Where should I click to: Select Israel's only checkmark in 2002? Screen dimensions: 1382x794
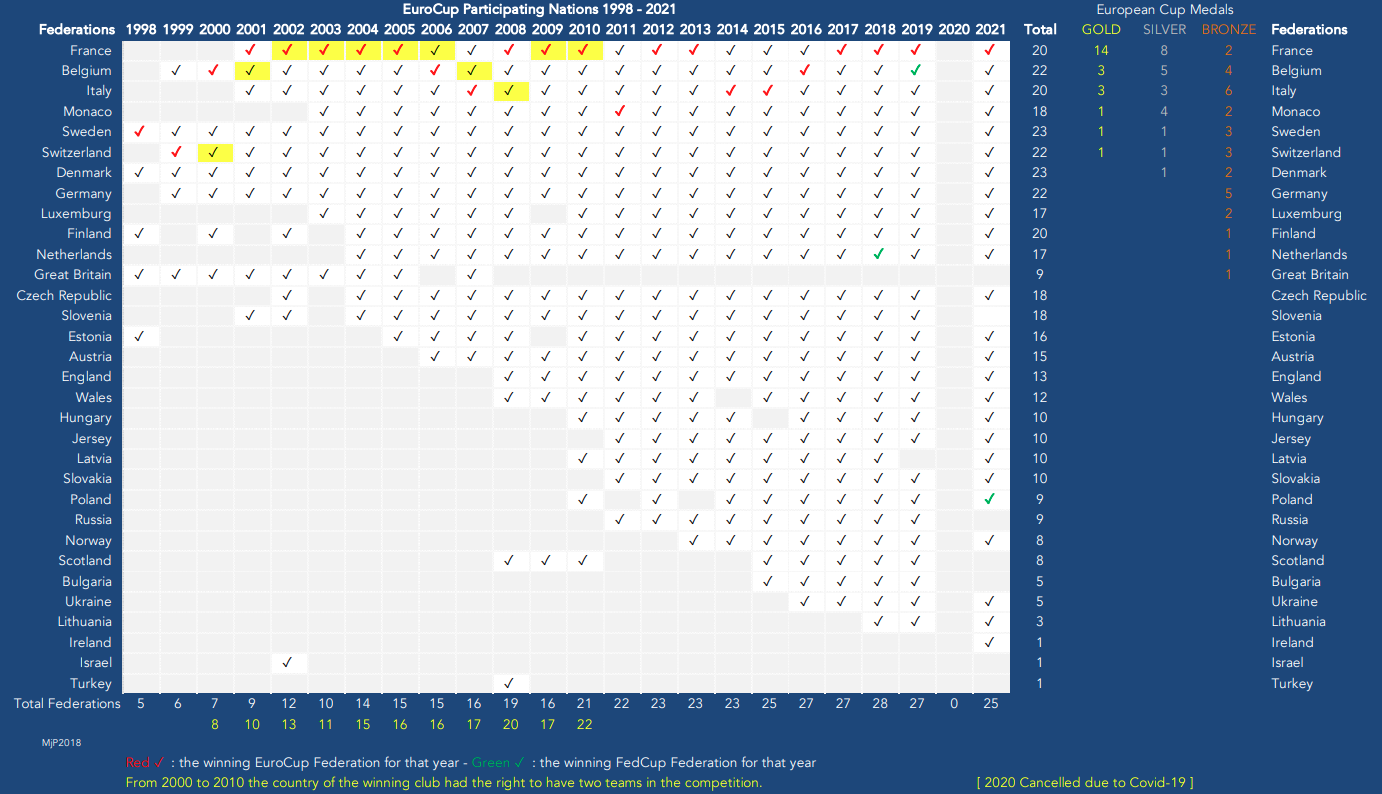click(287, 662)
